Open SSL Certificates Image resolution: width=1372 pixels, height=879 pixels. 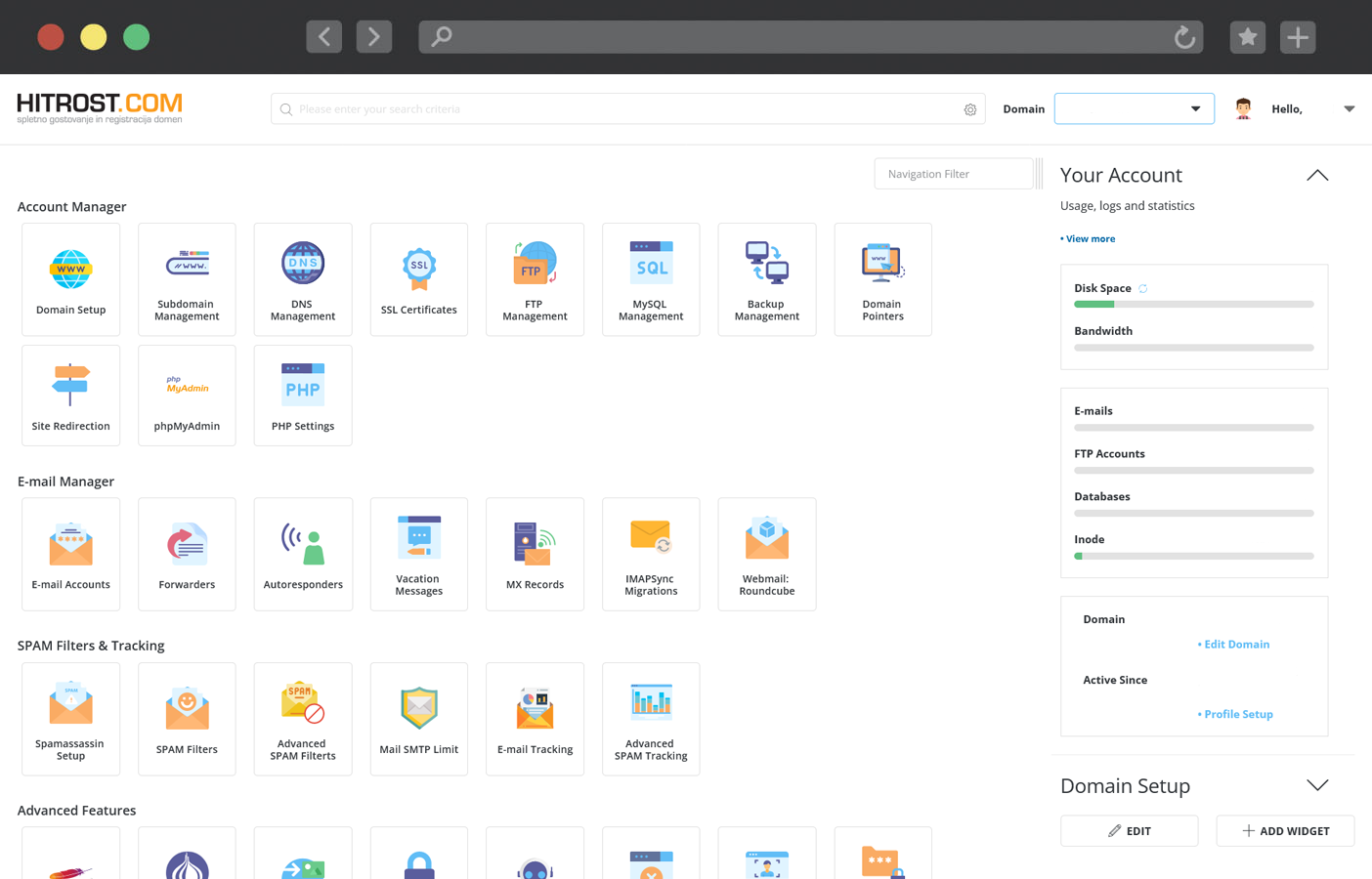419,279
